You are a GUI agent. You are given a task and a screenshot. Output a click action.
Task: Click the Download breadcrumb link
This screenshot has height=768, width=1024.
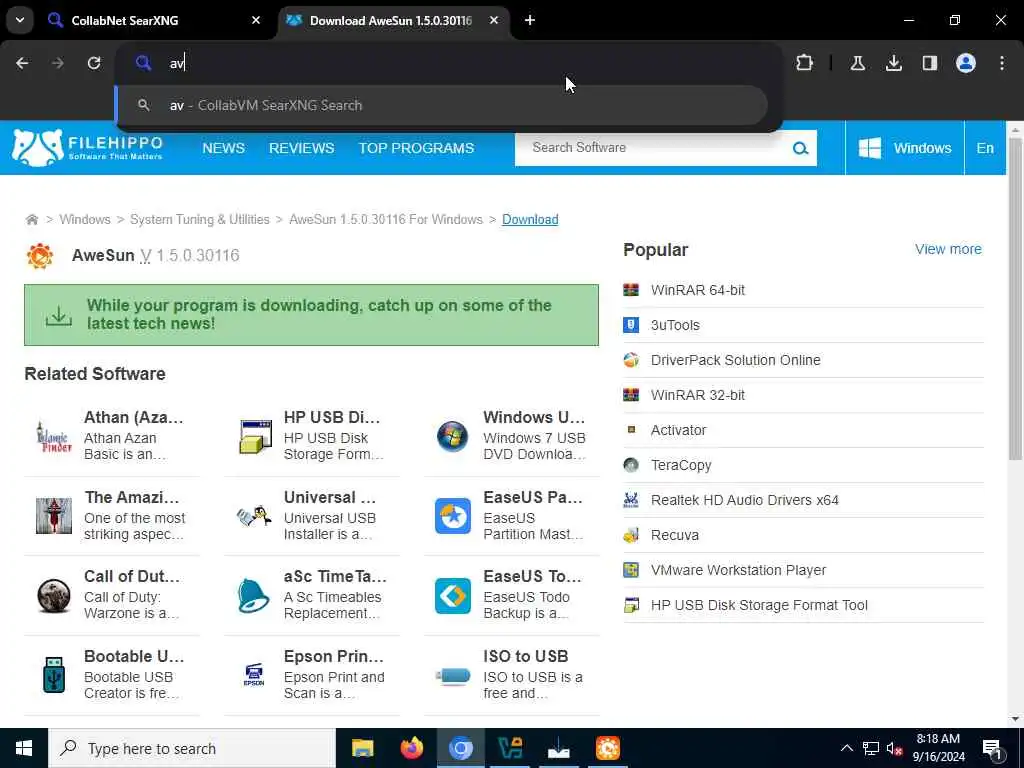tap(530, 219)
